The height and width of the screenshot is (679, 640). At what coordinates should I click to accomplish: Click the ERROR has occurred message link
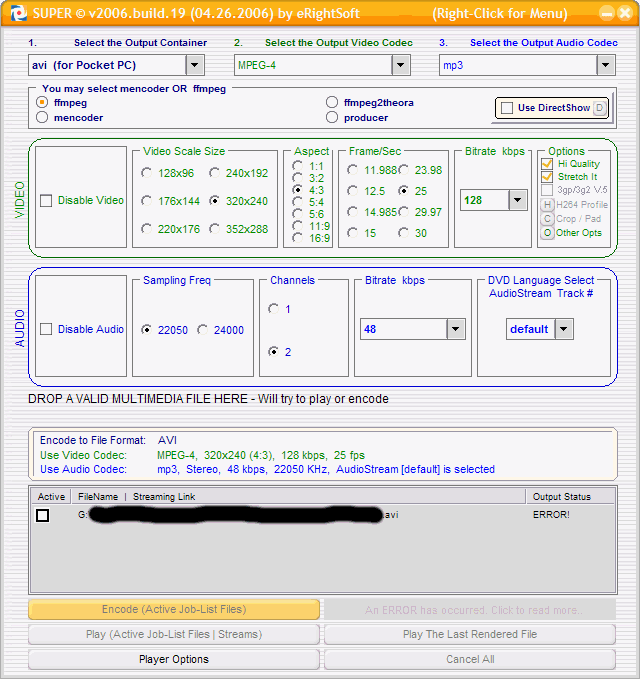point(470,610)
